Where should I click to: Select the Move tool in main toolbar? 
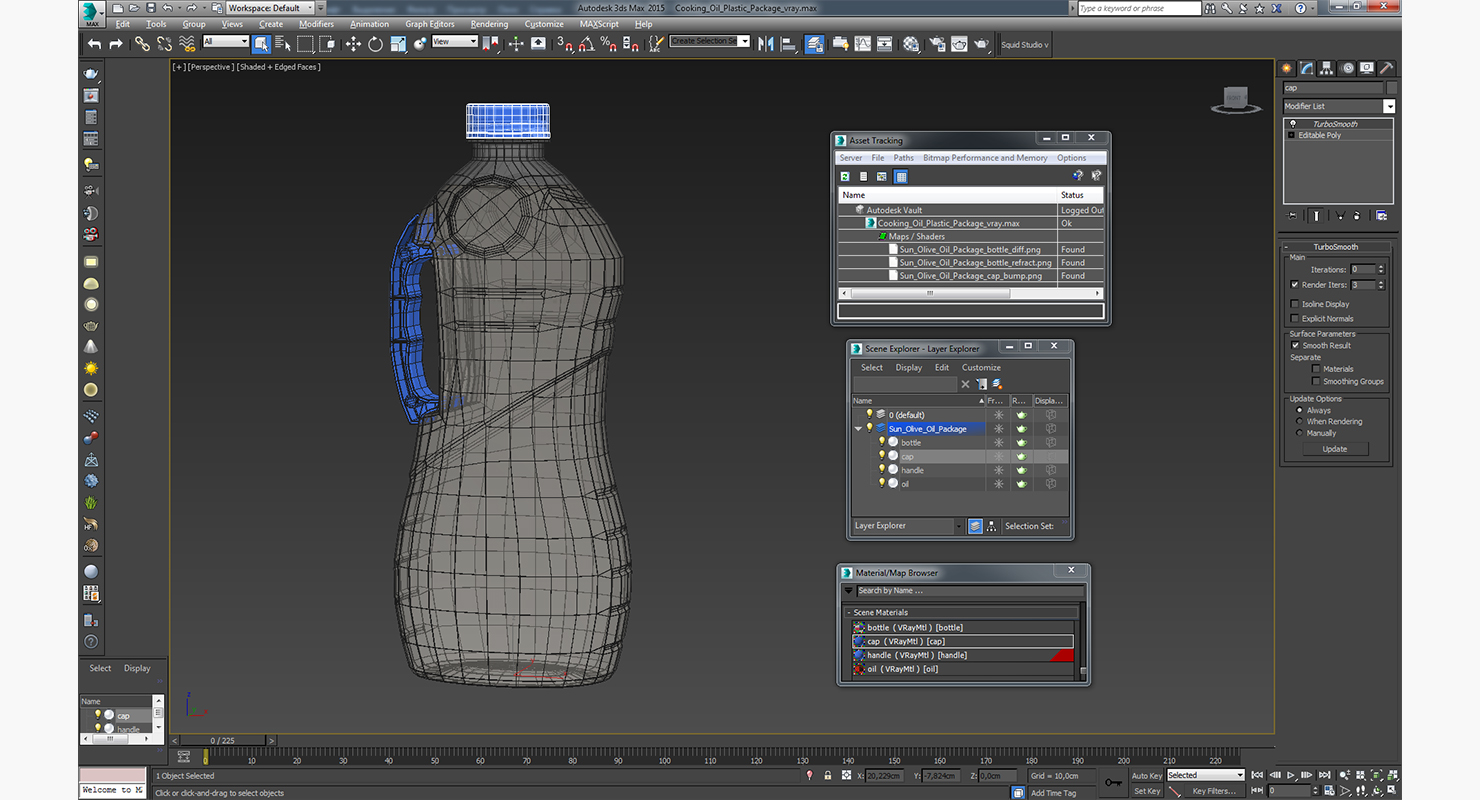pos(353,44)
